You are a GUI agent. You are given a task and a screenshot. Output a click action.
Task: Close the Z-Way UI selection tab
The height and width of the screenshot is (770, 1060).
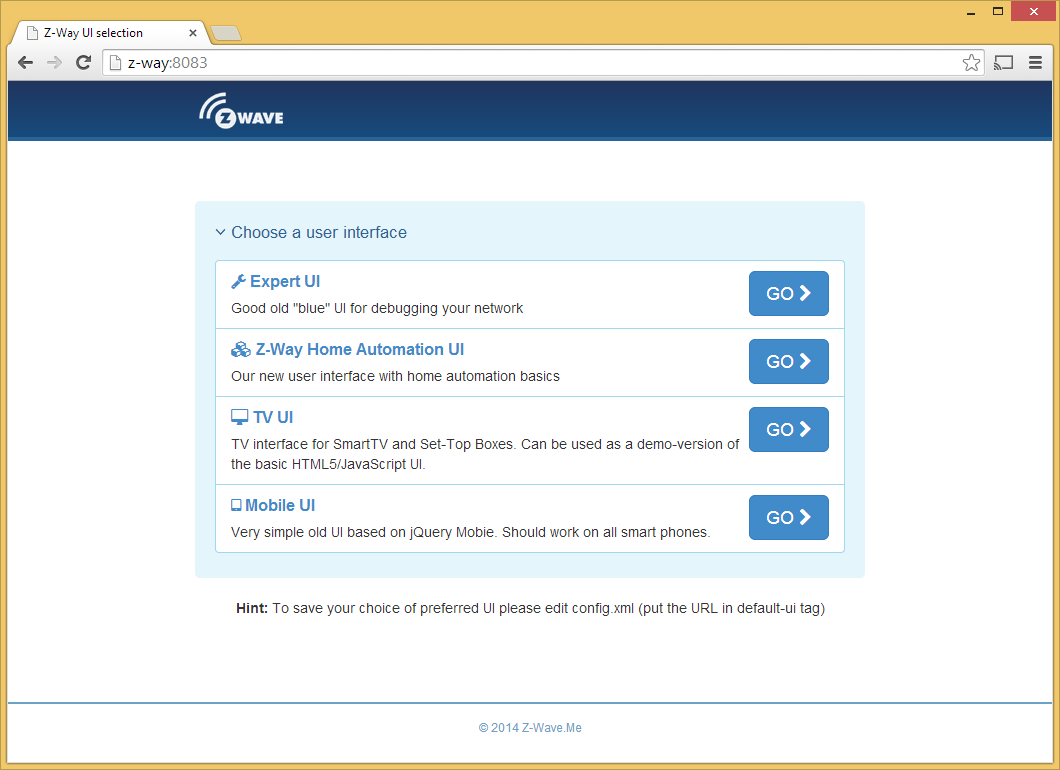pyautogui.click(x=193, y=32)
